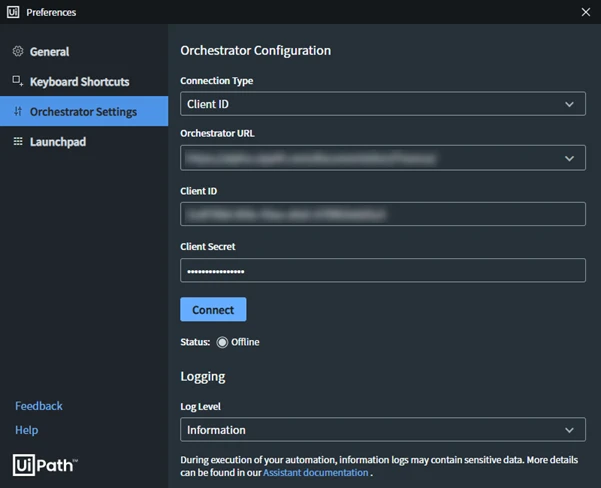The height and width of the screenshot is (488, 601).
Task: Open the Feedback link
Action: point(39,406)
